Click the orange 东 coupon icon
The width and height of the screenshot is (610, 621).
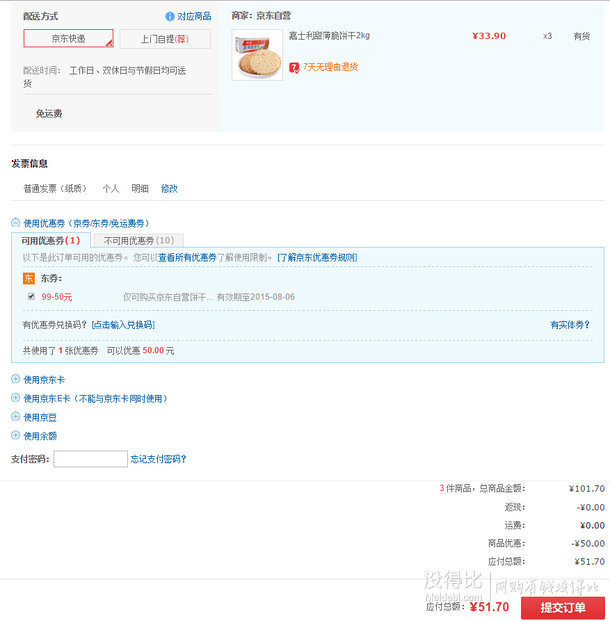[x=29, y=278]
